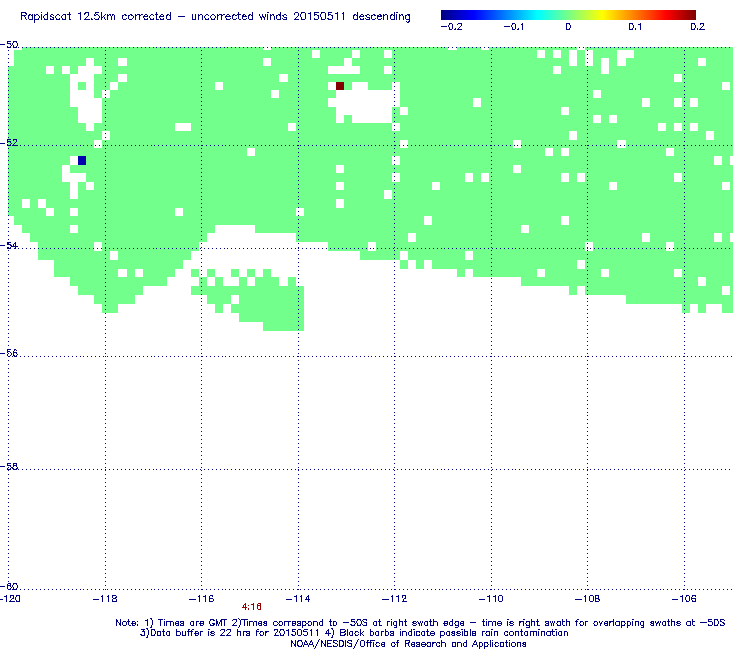Screen dimensions: 740x650
Task: Click the '-110' longitude label
Action: point(491,599)
